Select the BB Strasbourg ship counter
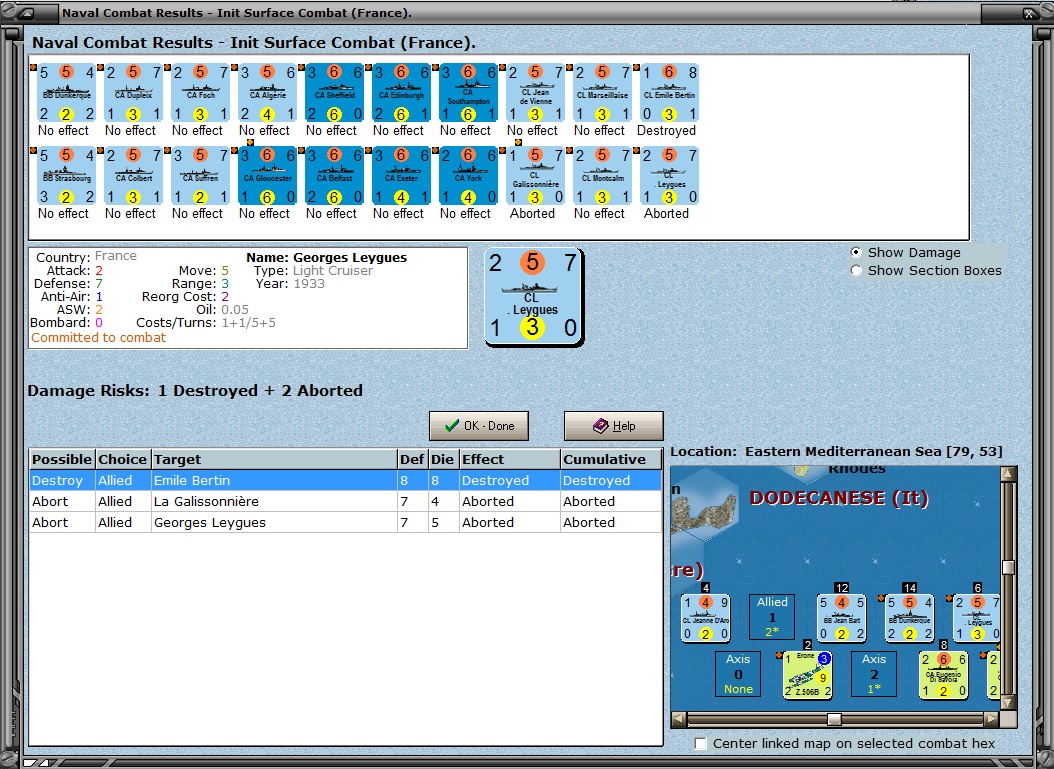Viewport: 1054px width, 769px height. 66,176
